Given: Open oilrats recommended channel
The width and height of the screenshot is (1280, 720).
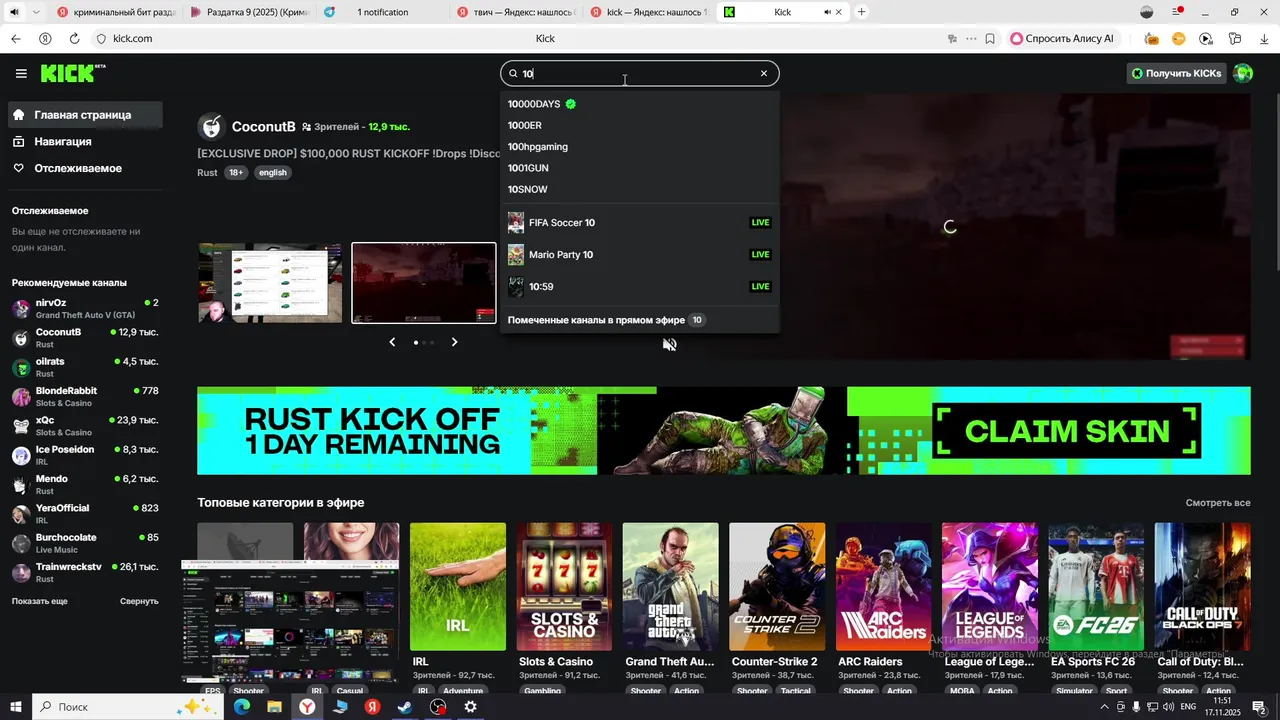Looking at the screenshot, I should (x=85, y=367).
